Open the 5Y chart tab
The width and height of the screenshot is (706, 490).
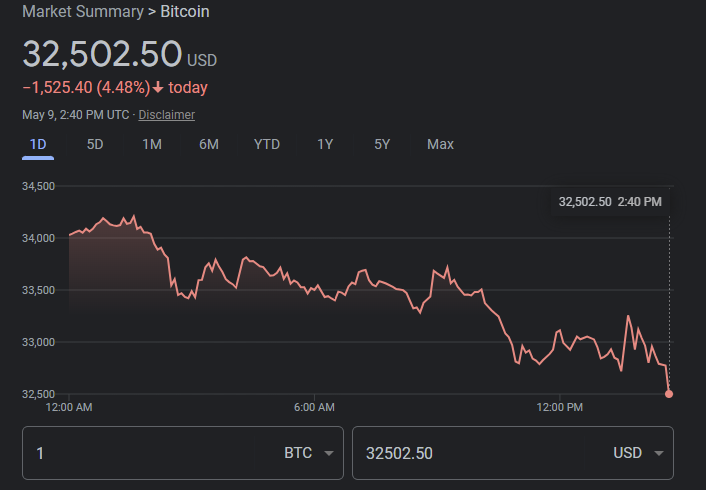tap(382, 145)
